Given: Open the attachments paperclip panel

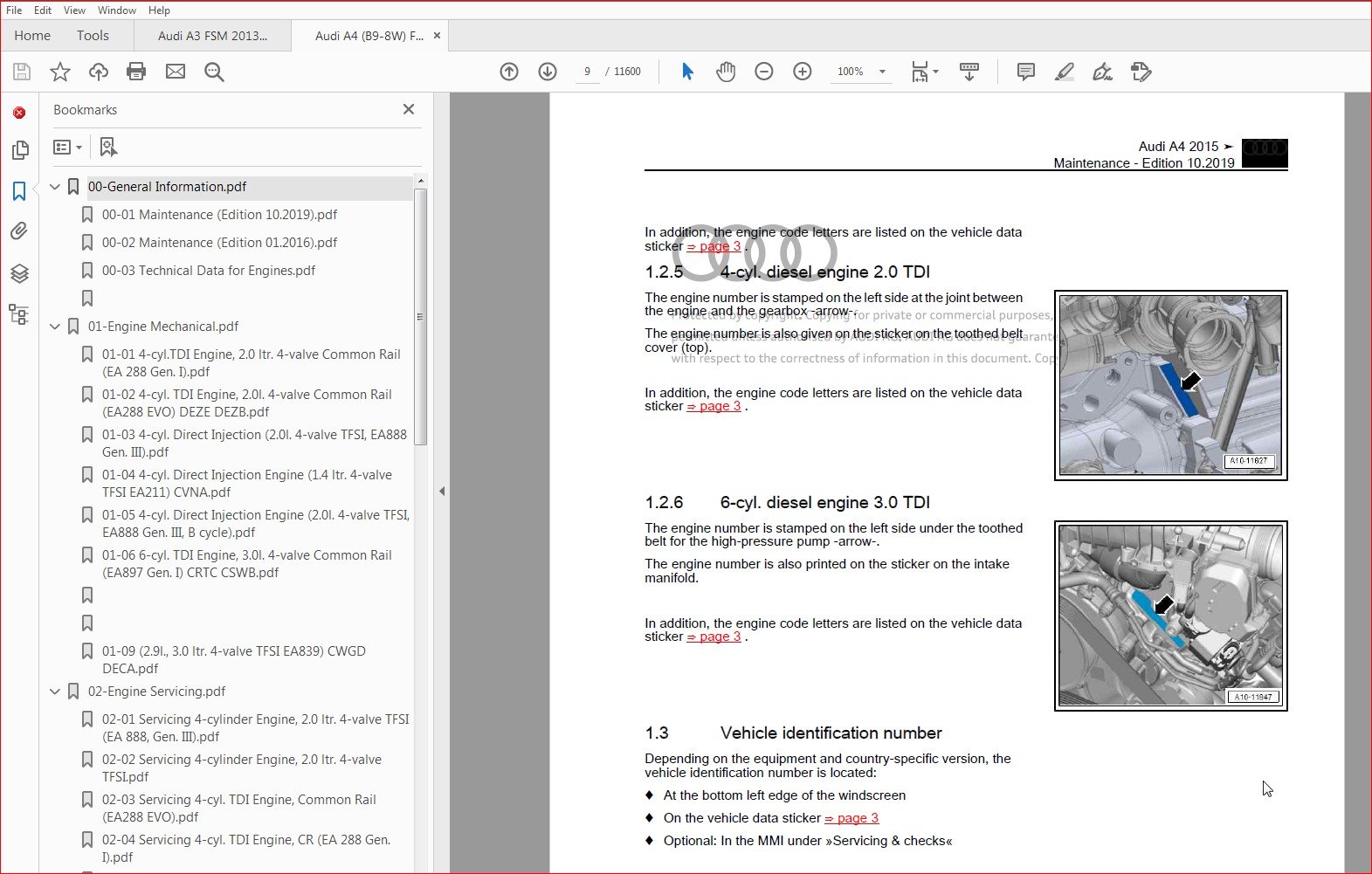Looking at the screenshot, I should coord(19,231).
